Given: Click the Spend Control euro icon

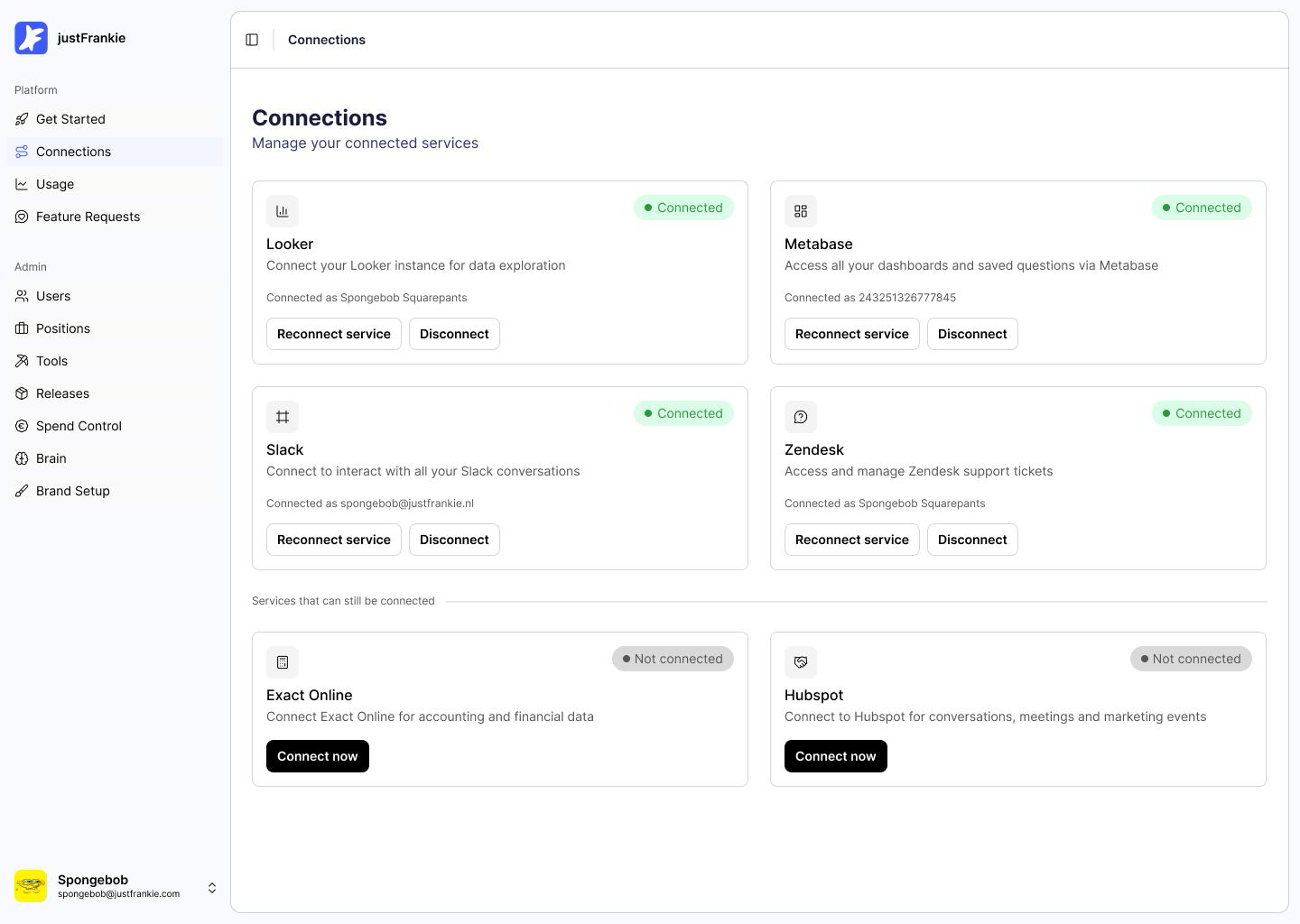Looking at the screenshot, I should click(22, 426).
